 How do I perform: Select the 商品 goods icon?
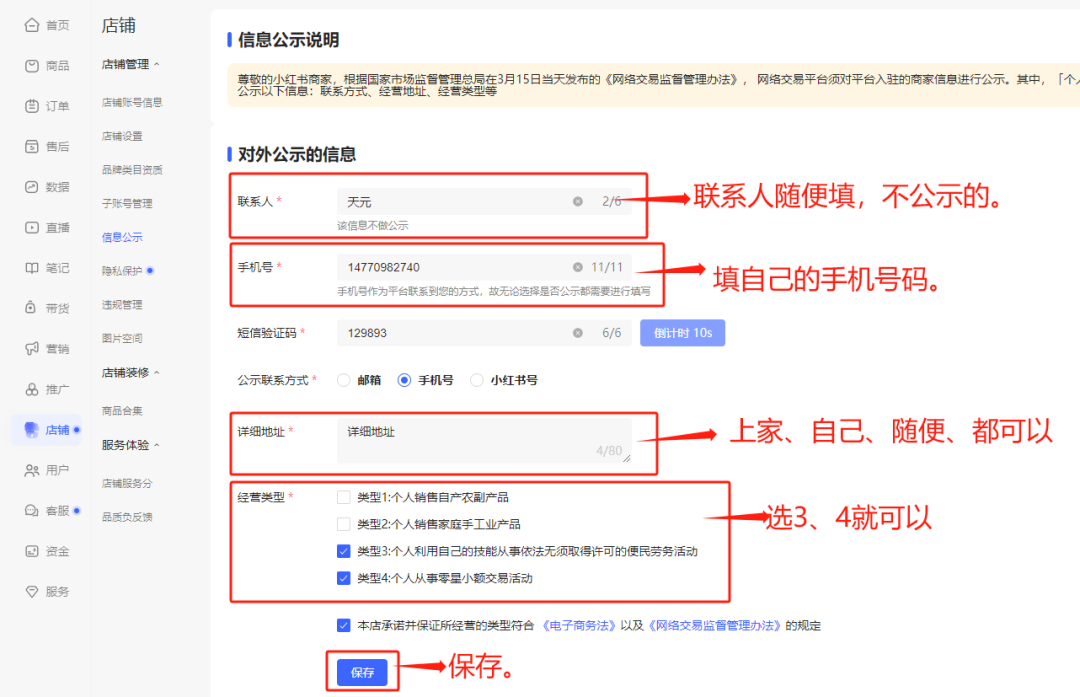click(x=30, y=65)
